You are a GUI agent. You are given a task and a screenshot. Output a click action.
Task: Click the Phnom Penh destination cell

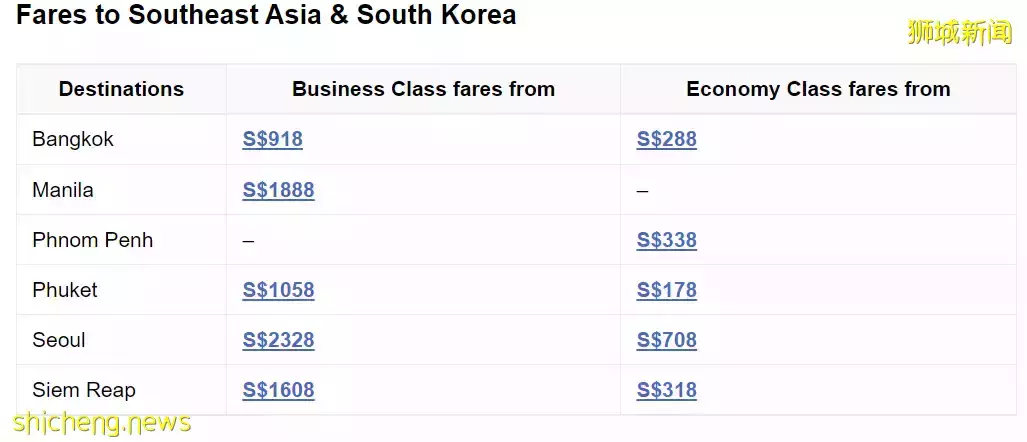(92, 240)
